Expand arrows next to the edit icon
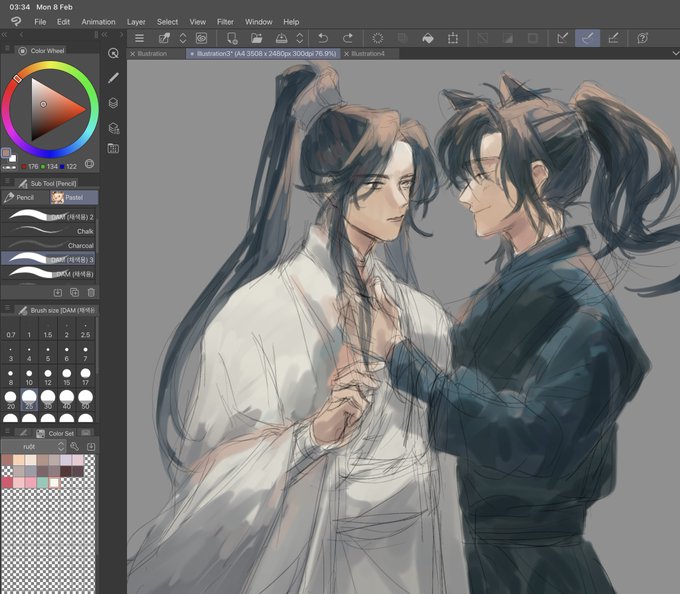 [183, 38]
